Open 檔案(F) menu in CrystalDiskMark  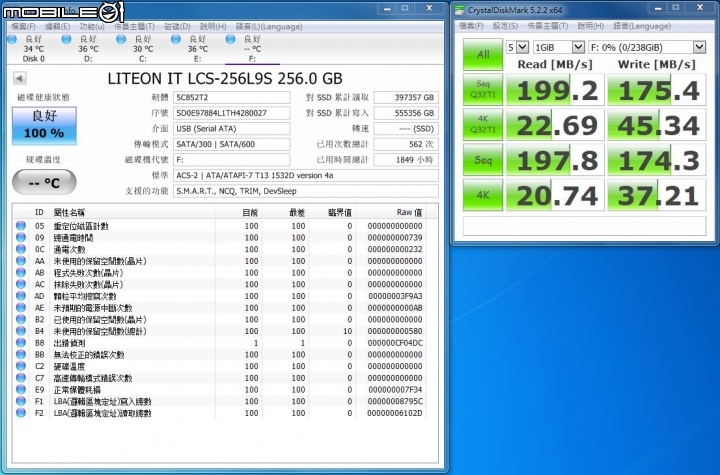471,26
